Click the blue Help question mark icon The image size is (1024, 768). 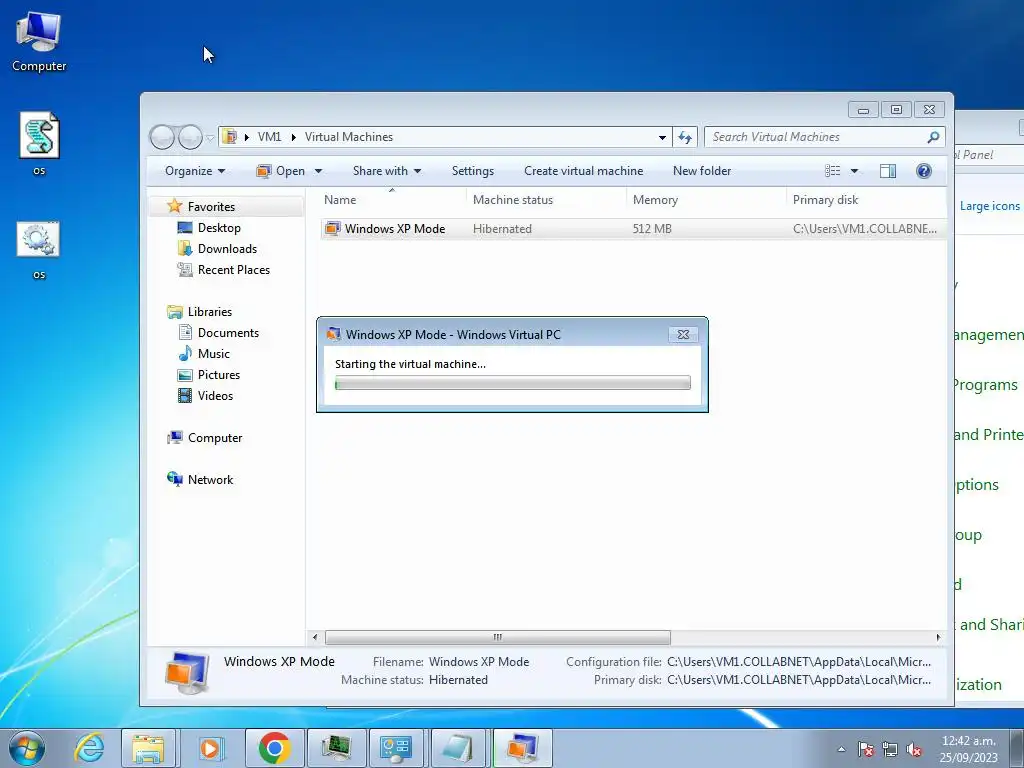point(923,171)
